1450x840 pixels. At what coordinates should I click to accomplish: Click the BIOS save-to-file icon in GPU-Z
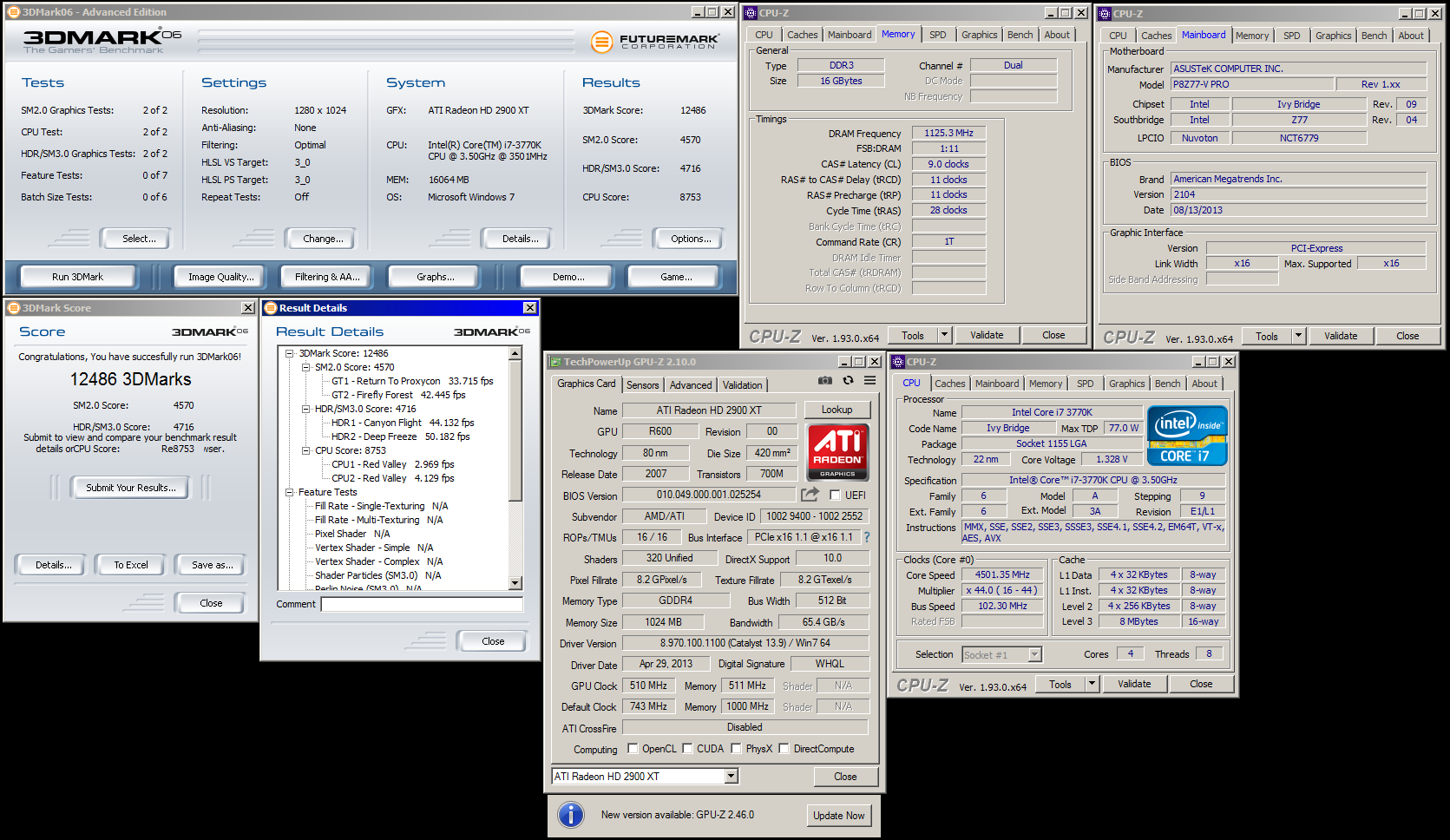tap(810, 495)
